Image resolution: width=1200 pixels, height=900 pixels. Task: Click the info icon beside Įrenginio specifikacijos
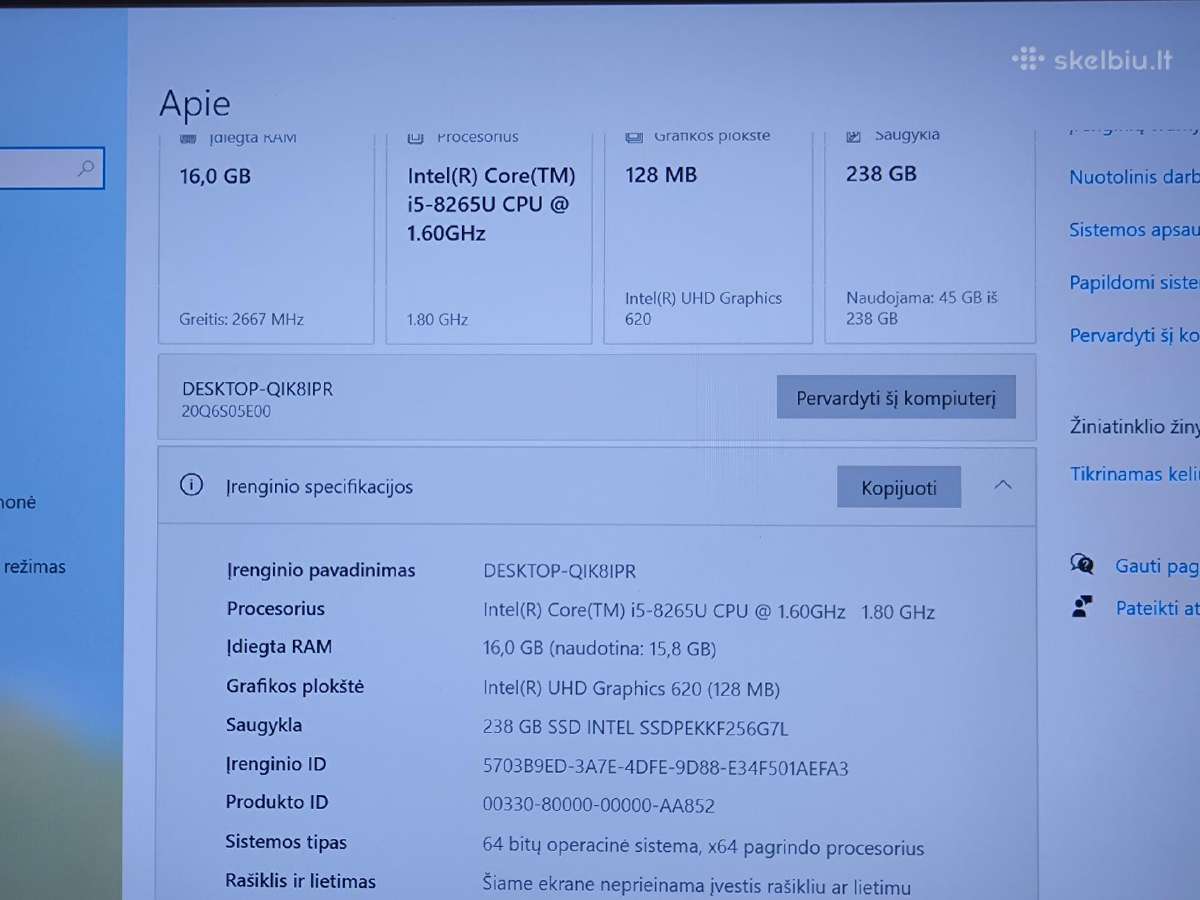coord(190,486)
